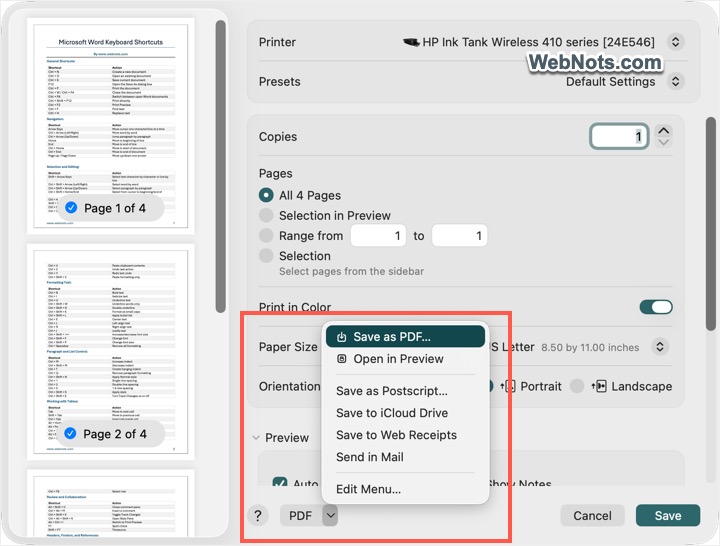Decrease copies with the down stepper arrow
Viewport: 720px width, 546px height.
tap(664, 142)
